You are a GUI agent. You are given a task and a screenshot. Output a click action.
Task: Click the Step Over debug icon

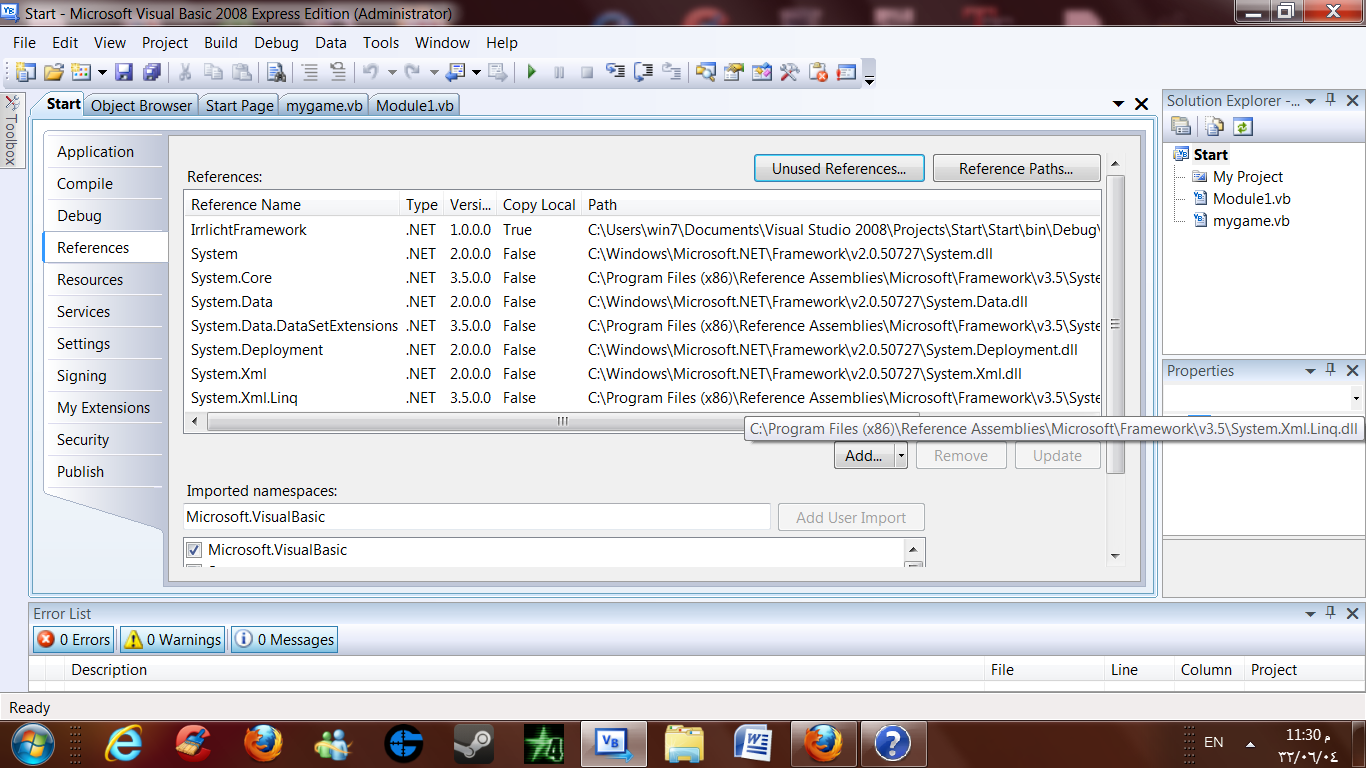[644, 72]
